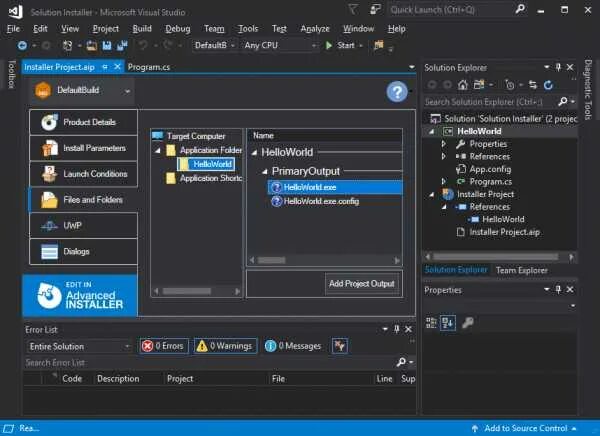Toggle the 0 Messages filter

(293, 346)
